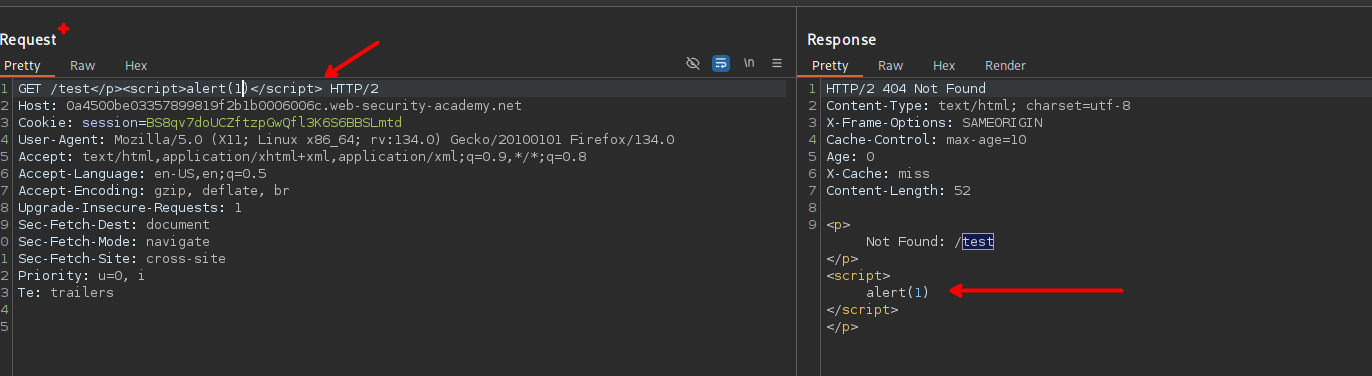Screen dimensions: 1372x376
Task: Open the Response Hex tab
Action: [944, 65]
